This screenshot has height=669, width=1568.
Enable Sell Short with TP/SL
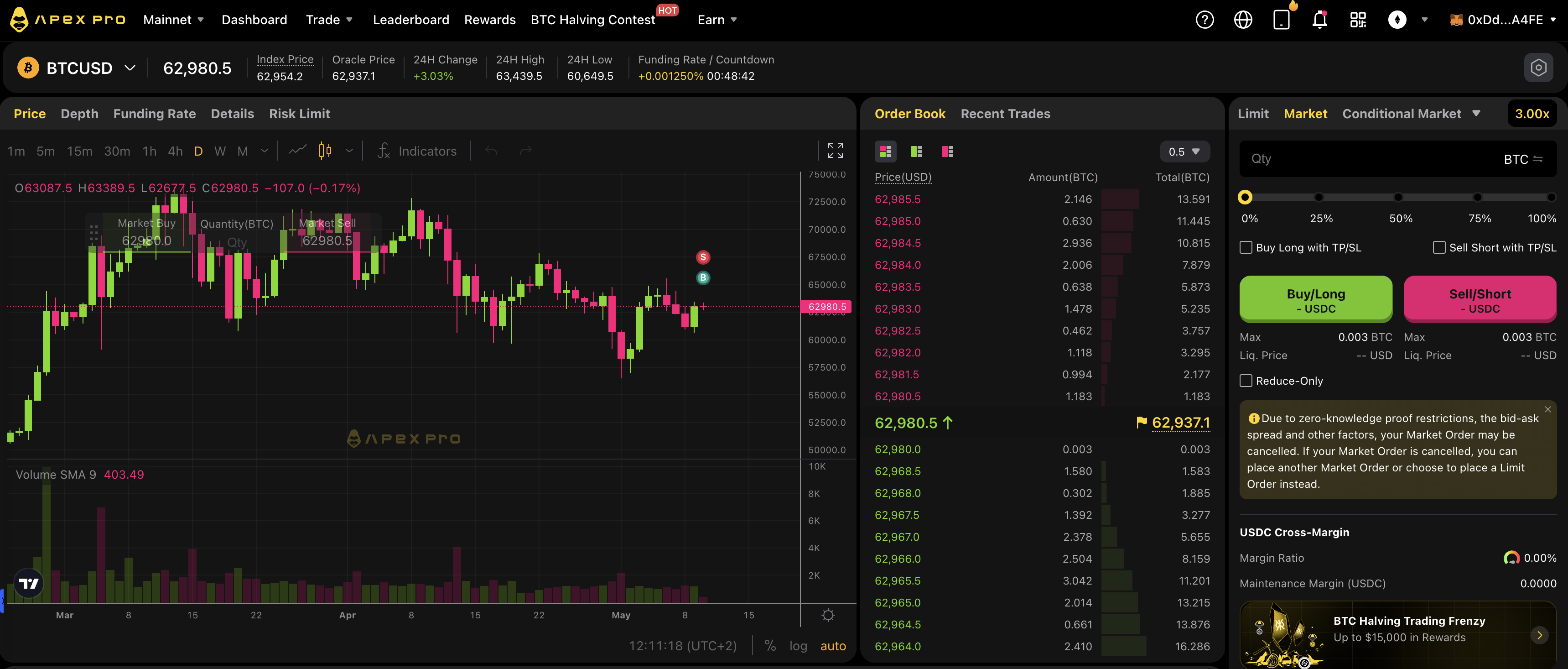1439,247
